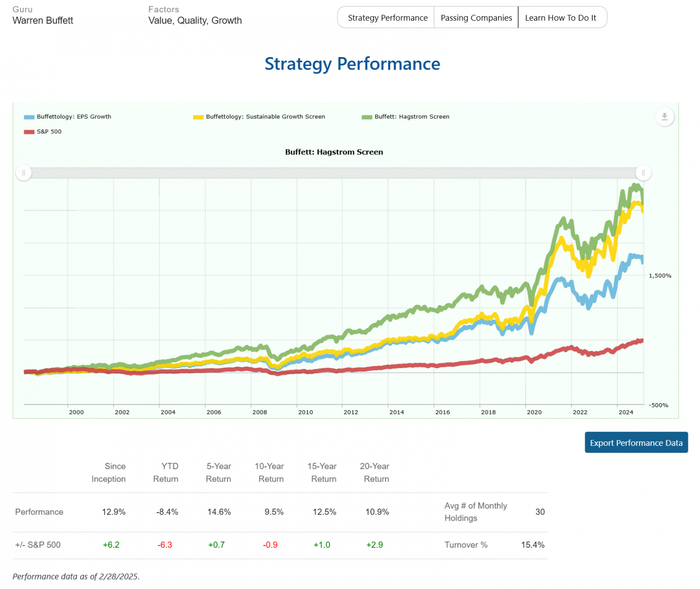Click the Value, Quality, Growth factors text
The image size is (700, 589).
pos(196,20)
